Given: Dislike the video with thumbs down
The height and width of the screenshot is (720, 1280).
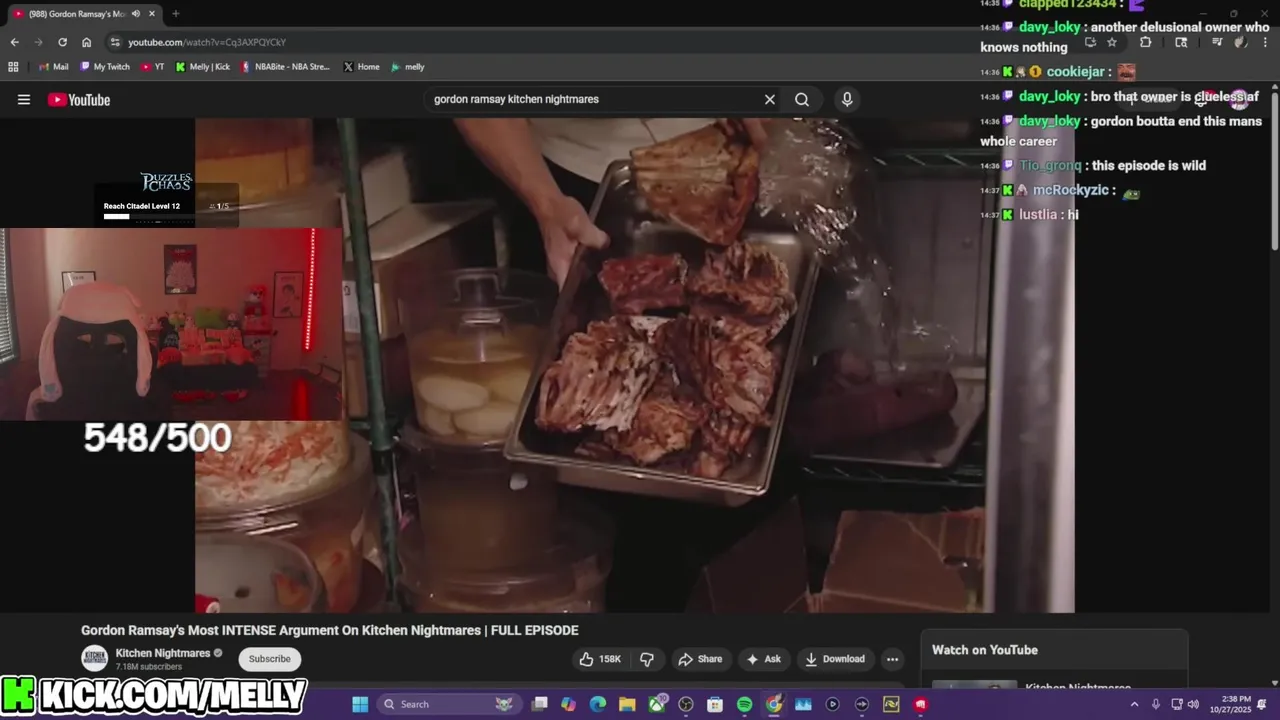Looking at the screenshot, I should [647, 659].
